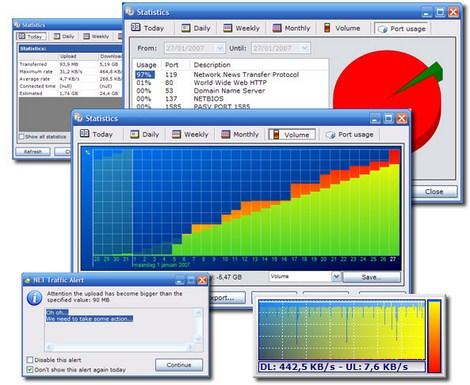Toggle Show all statistics checkbox
470x385 pixels.
pyautogui.click(x=22, y=137)
